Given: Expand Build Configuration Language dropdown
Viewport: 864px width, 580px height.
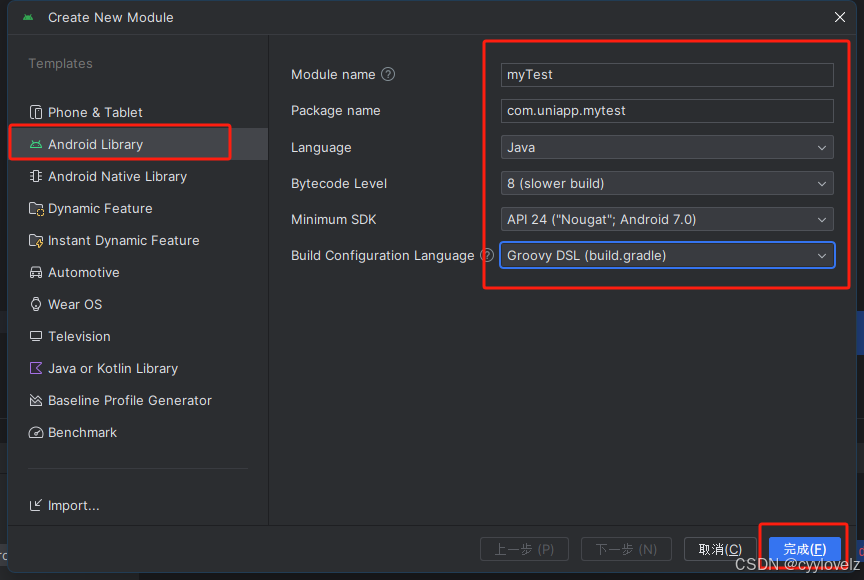Looking at the screenshot, I should (667, 255).
